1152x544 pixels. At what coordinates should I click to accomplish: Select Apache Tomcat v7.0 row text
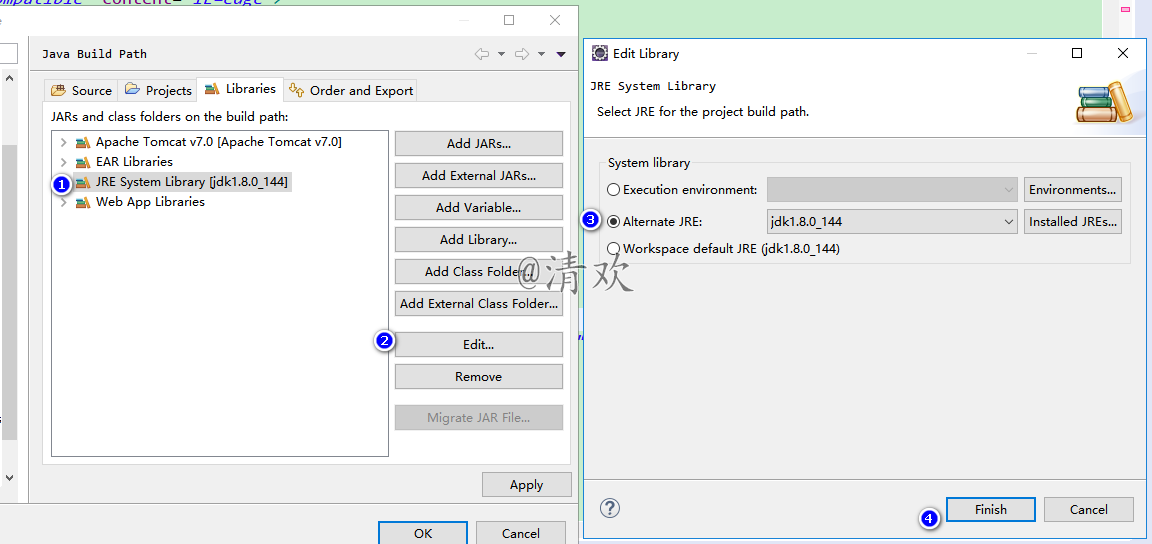coord(219,142)
